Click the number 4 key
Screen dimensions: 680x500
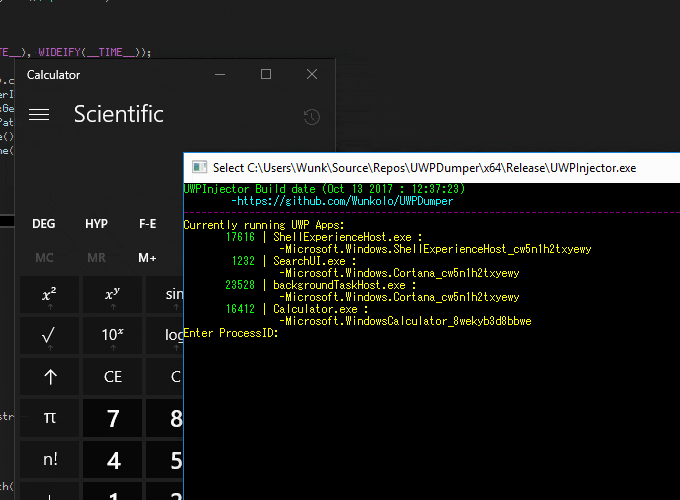112,459
